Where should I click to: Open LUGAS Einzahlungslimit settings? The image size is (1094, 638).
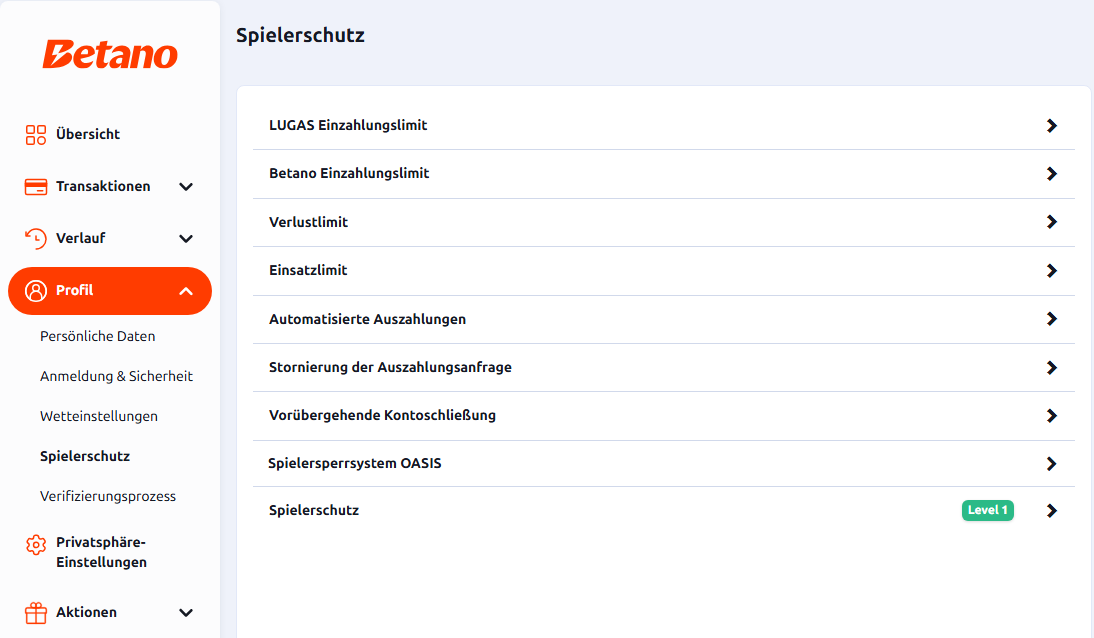664,126
